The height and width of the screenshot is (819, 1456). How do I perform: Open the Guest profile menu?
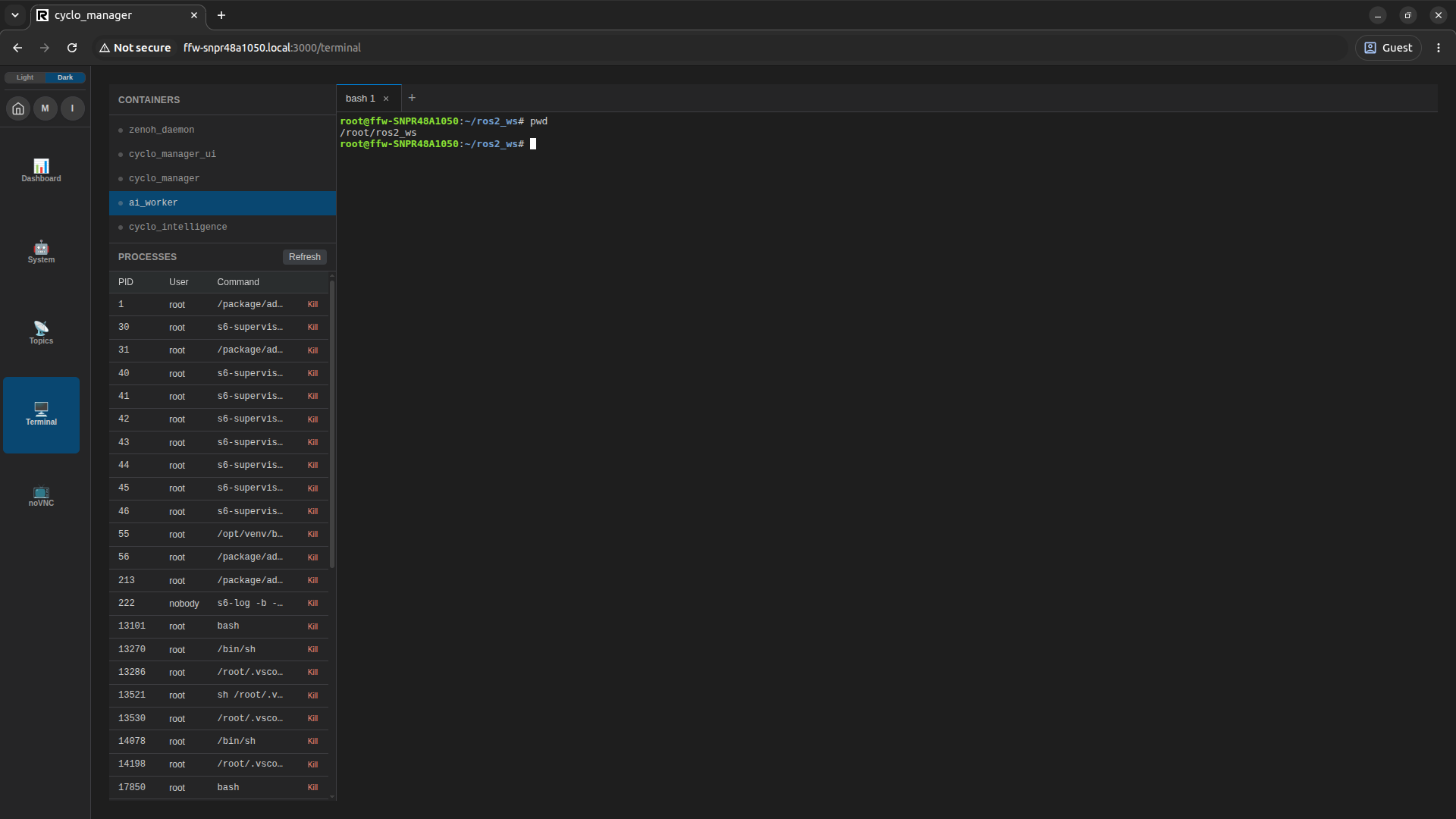1389,48
